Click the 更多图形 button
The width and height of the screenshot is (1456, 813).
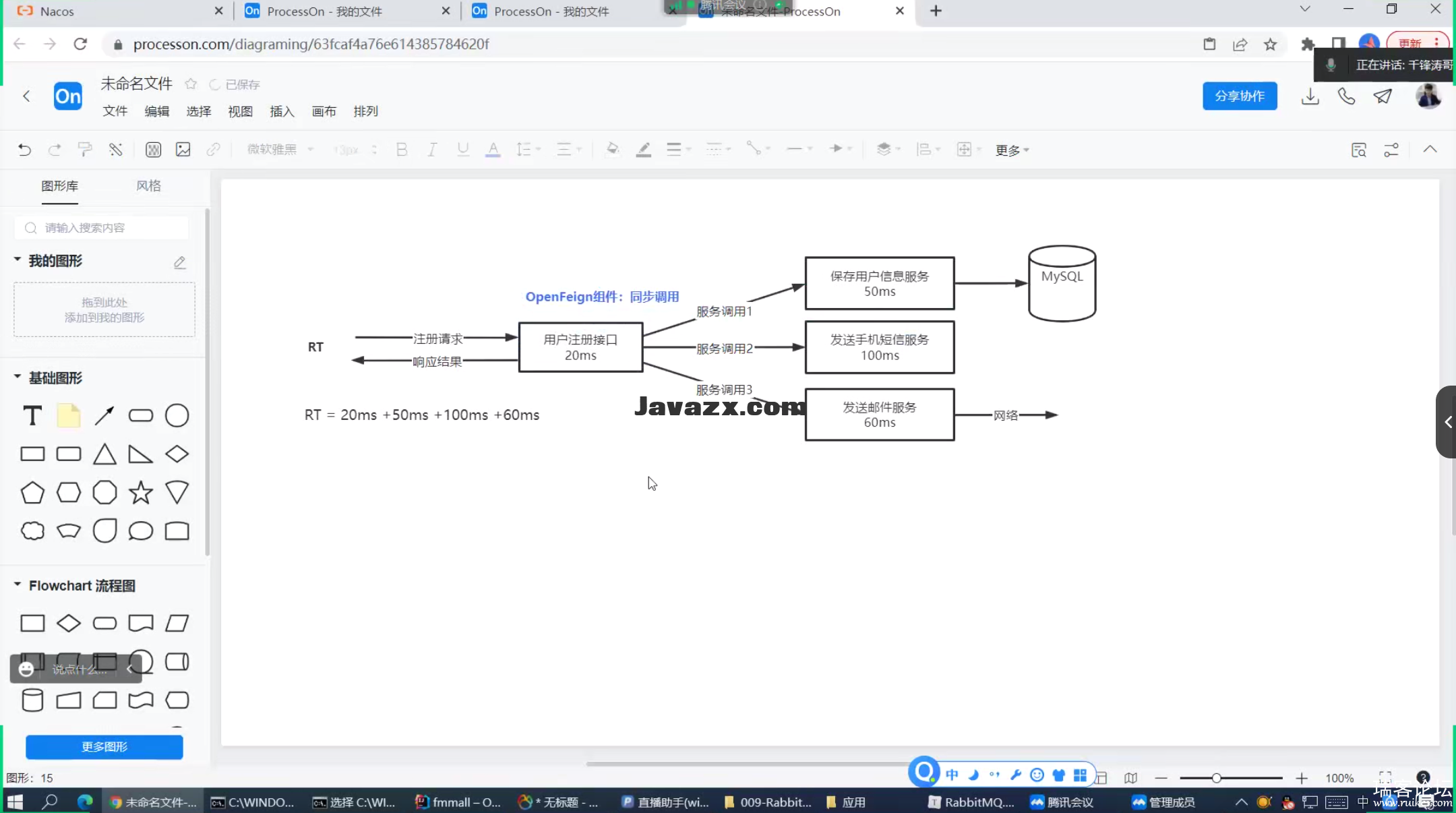coord(104,747)
